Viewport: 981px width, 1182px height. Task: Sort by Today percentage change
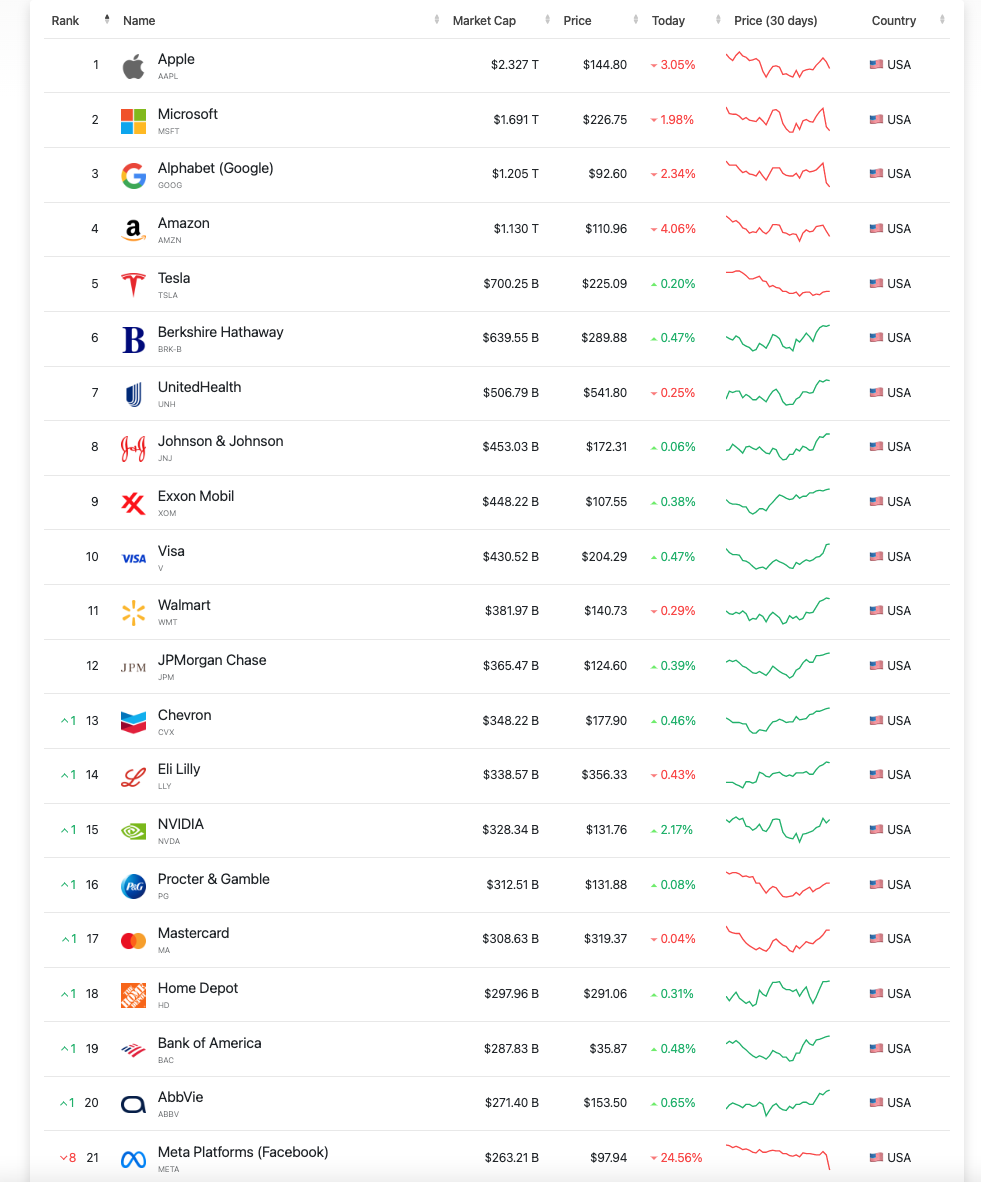[668, 21]
